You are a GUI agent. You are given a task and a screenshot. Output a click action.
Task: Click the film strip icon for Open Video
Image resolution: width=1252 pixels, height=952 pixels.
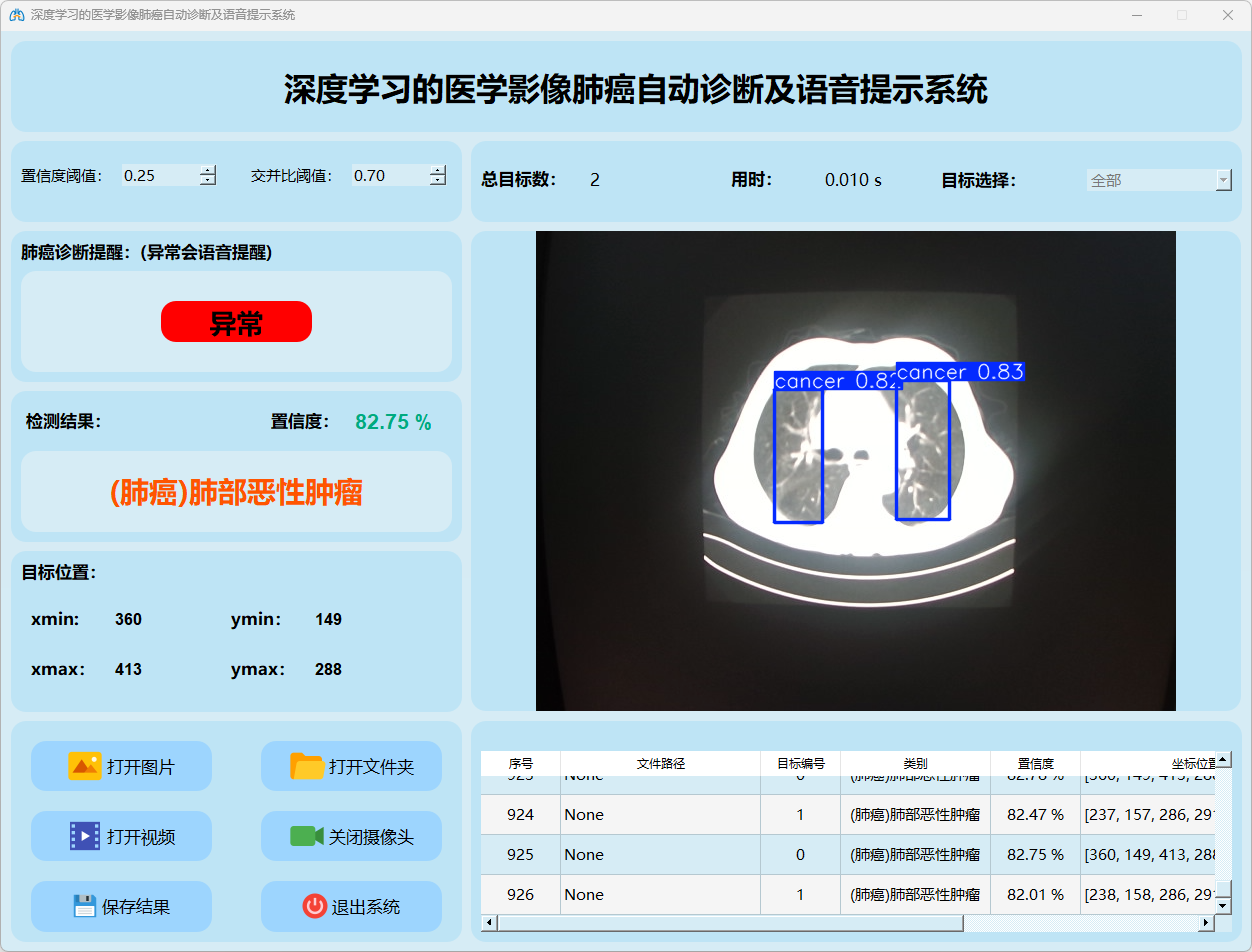(84, 836)
